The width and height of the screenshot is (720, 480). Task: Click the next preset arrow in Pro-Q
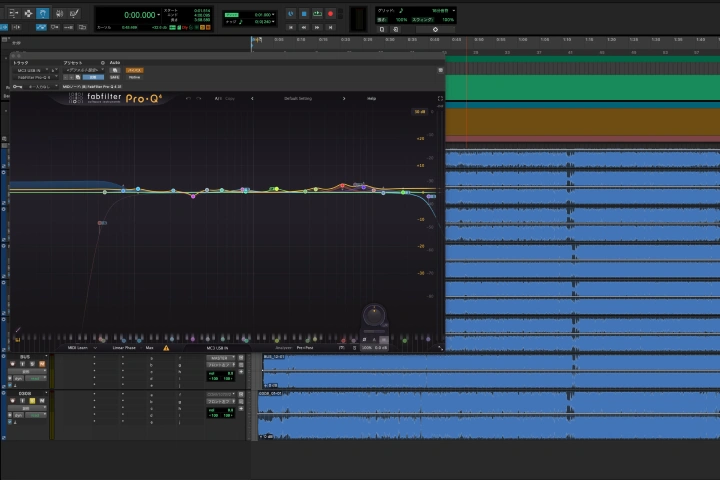343,99
